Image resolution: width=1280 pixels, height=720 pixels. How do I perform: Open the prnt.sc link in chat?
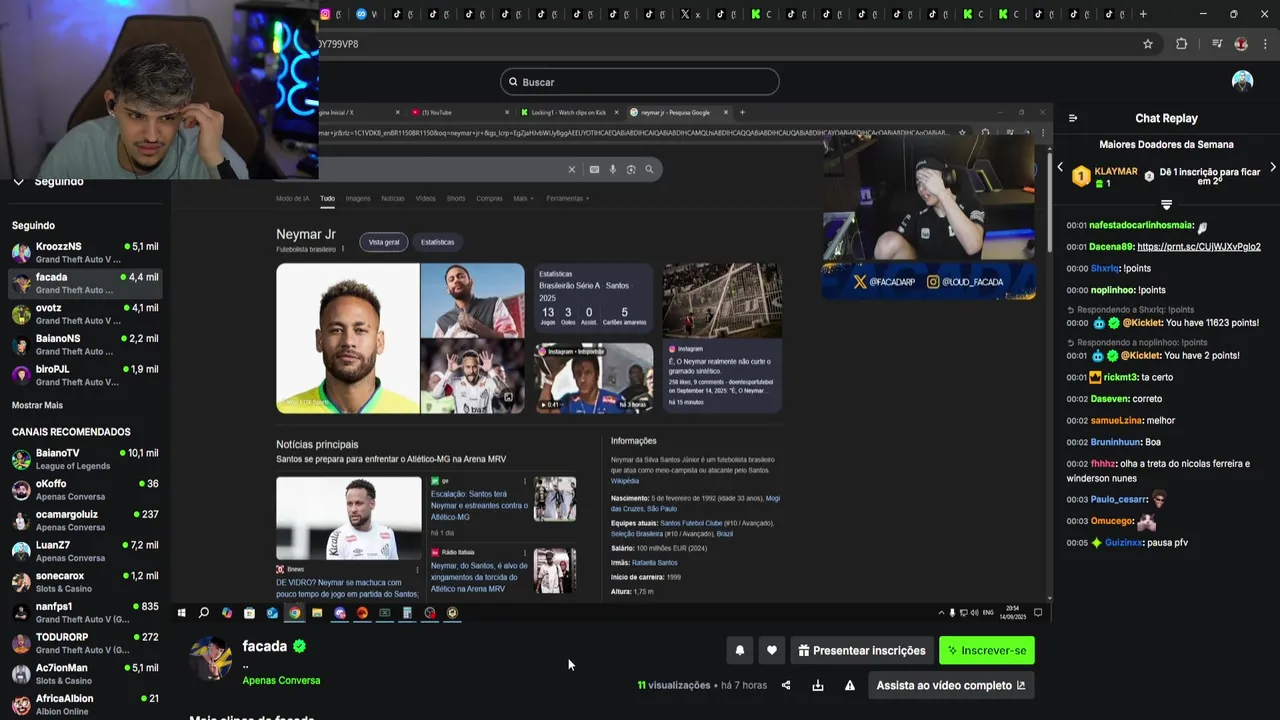pos(1199,247)
